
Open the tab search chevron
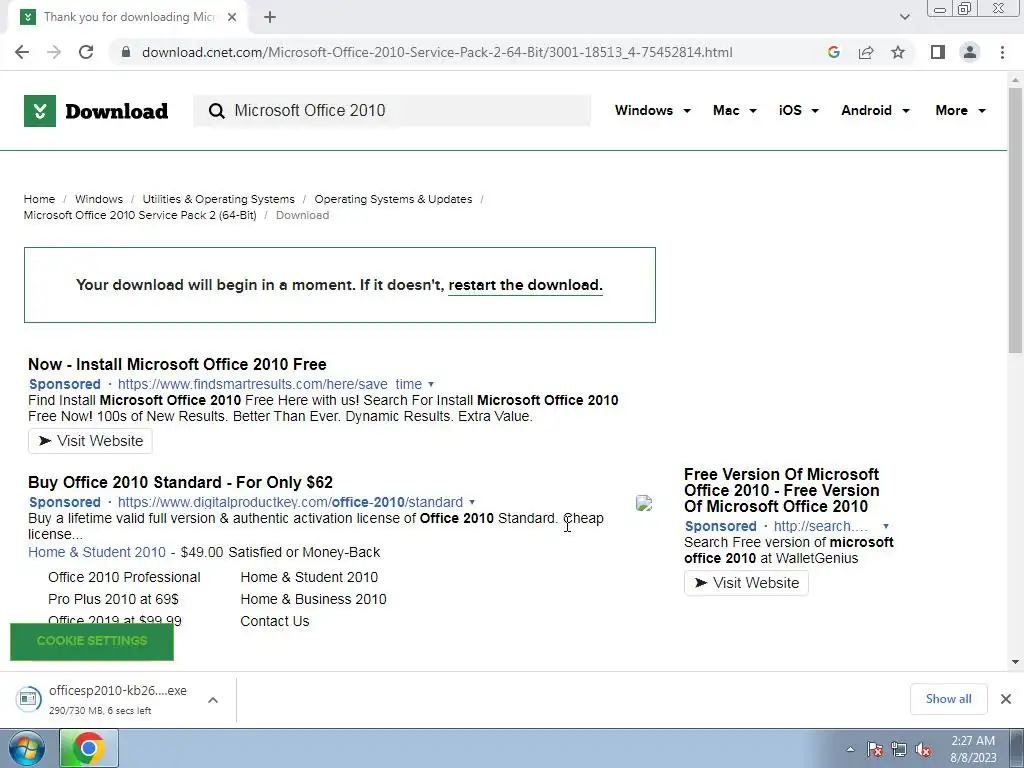coord(904,17)
